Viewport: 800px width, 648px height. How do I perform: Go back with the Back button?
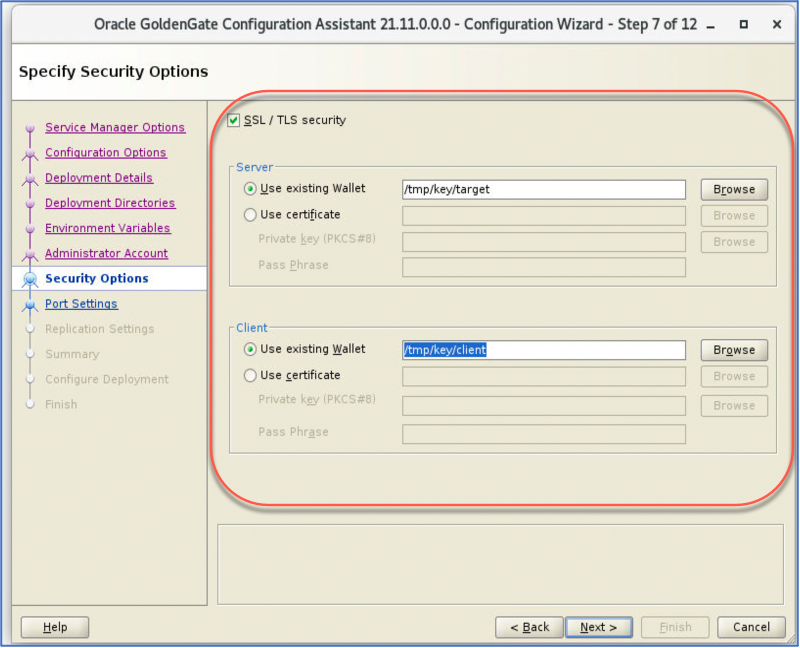529,627
